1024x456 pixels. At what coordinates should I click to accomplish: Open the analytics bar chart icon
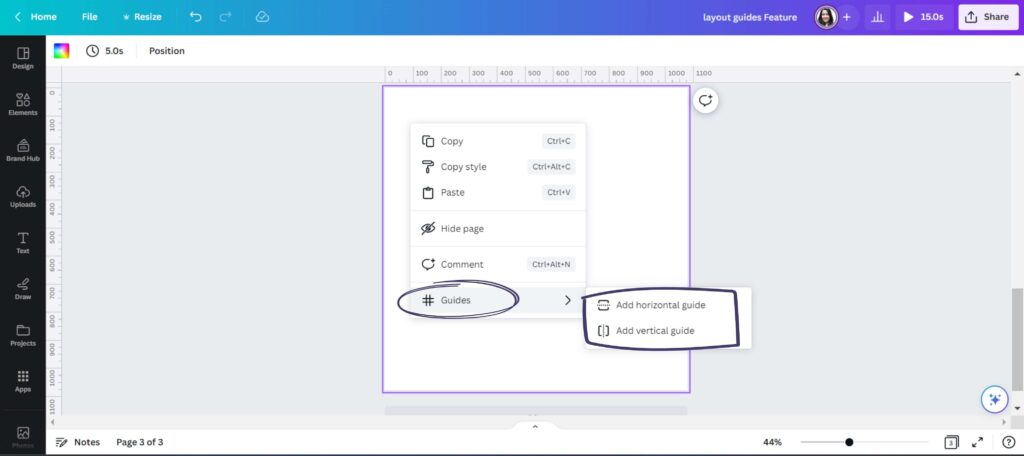(878, 18)
